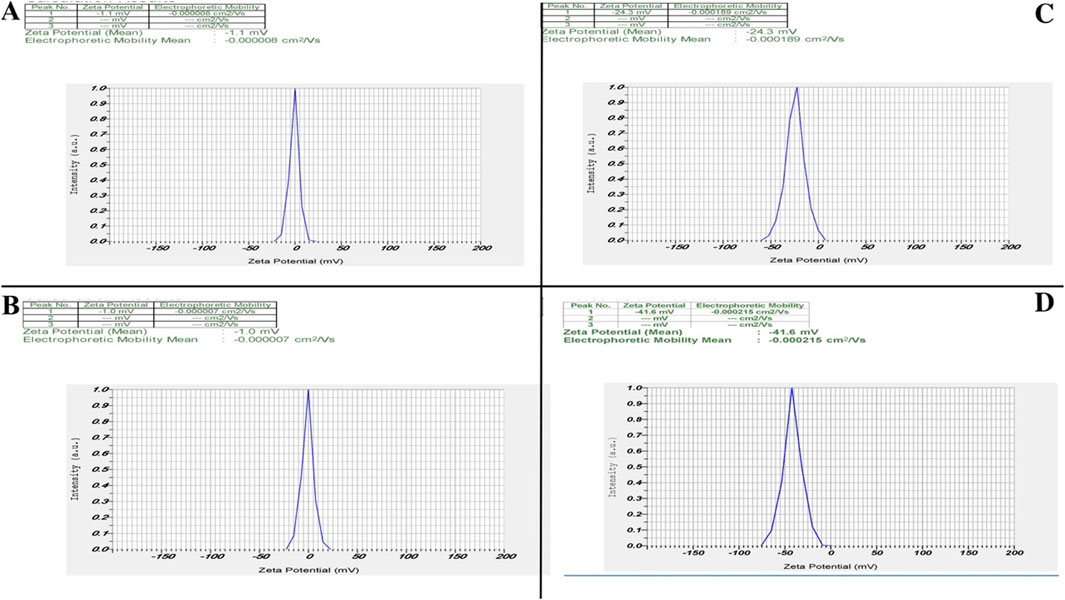Viewport: 1065px width, 600px height.
Task: Click Electrophoretic Mobility table header in panel B
Action: click(215, 304)
